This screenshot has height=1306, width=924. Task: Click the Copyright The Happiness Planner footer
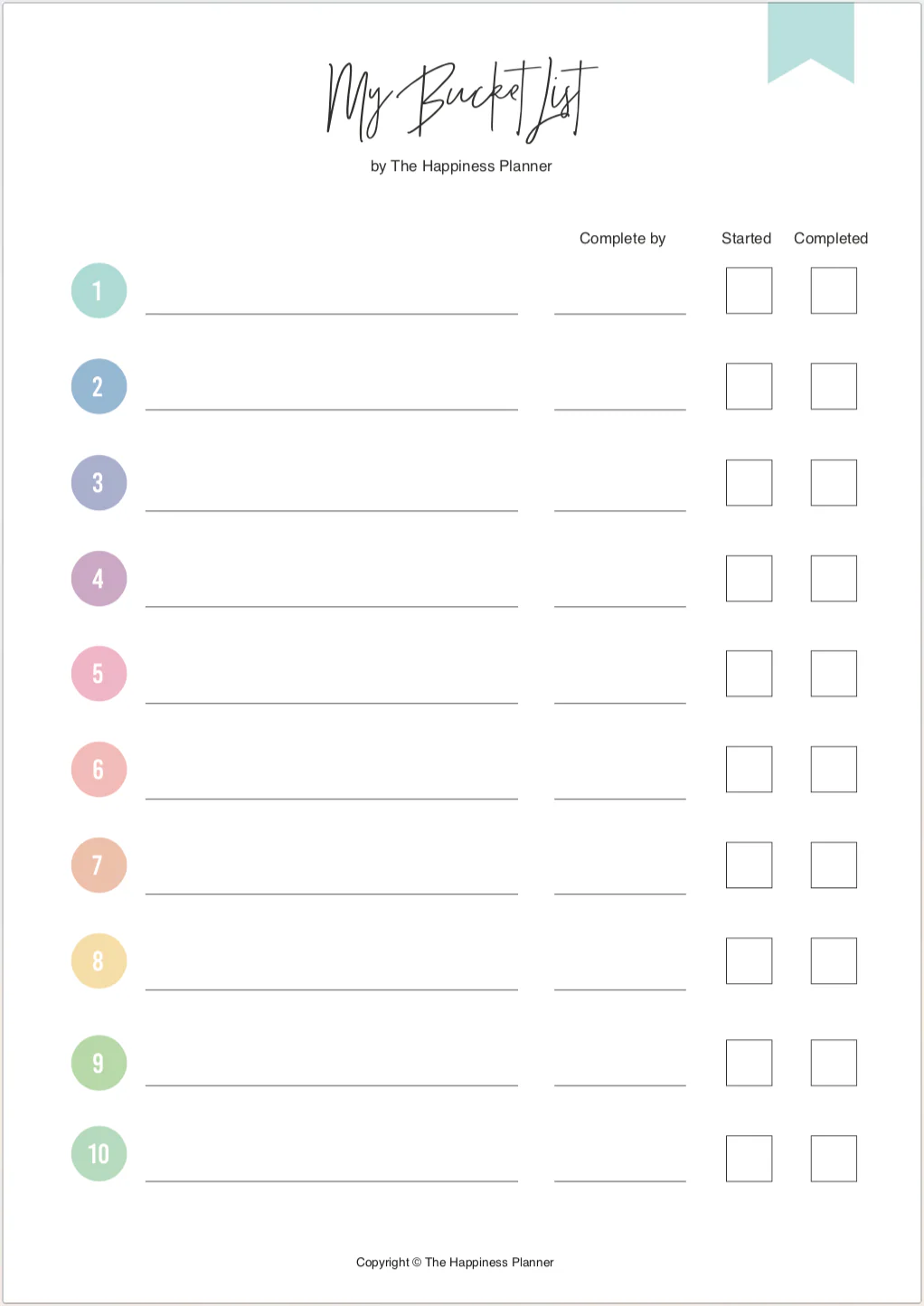point(455,1262)
